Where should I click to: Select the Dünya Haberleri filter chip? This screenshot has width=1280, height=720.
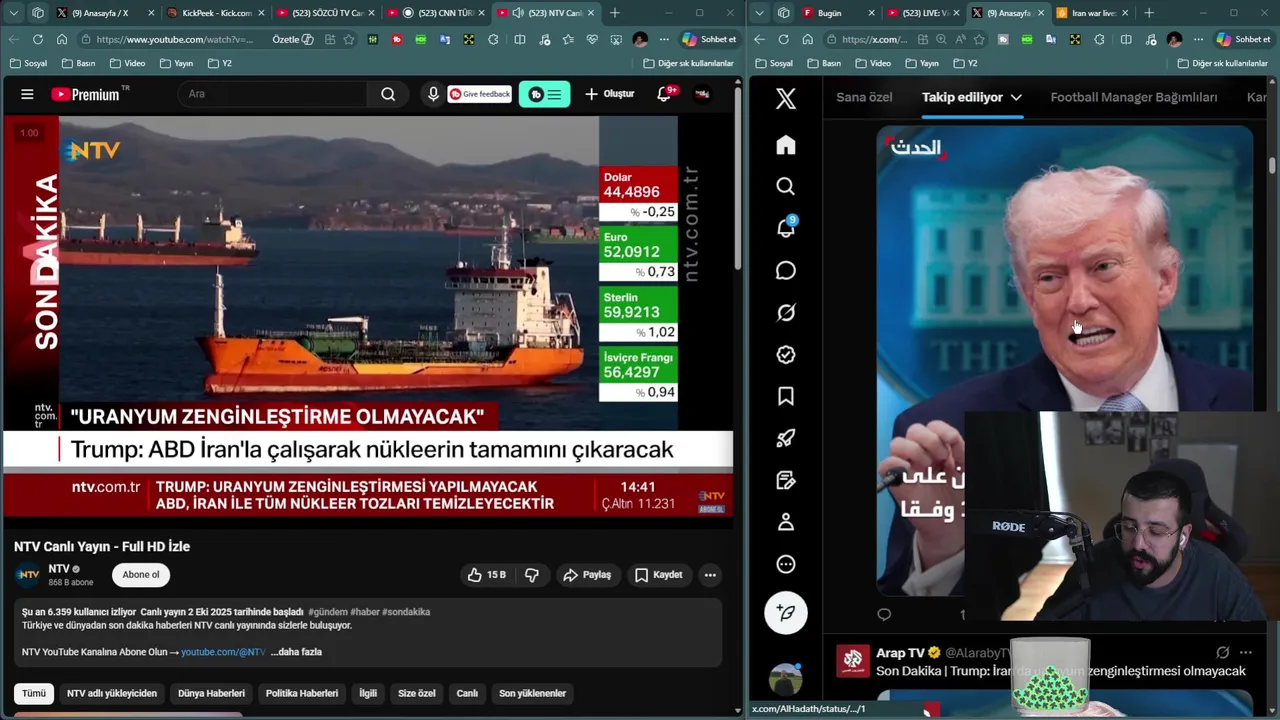[211, 693]
